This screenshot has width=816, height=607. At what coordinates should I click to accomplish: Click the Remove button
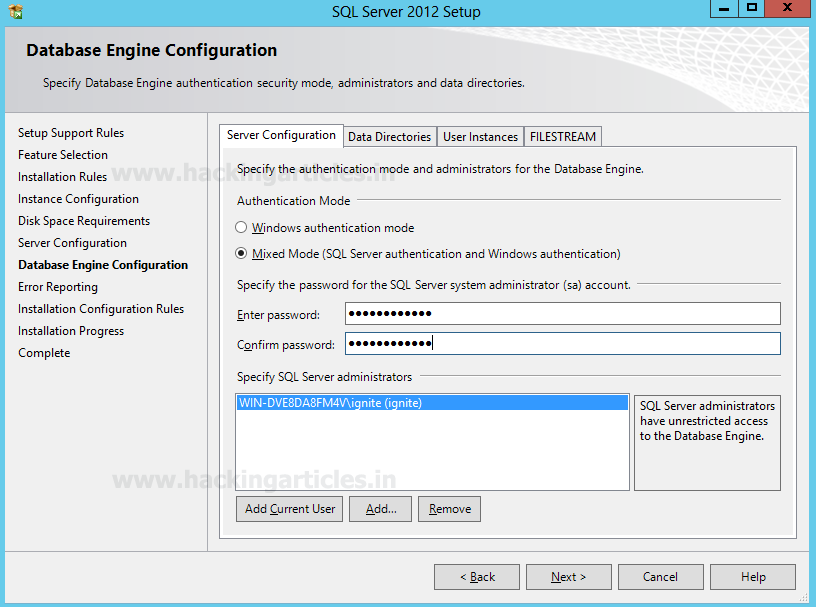[x=450, y=509]
